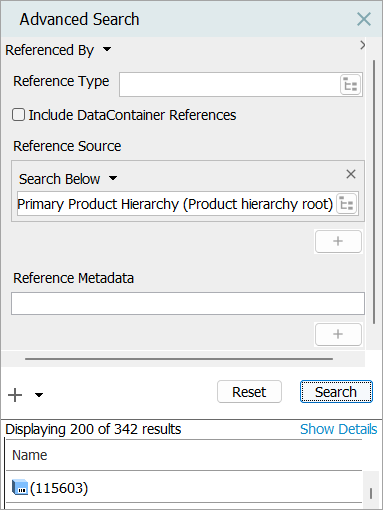Expand the panel using the right chevron

click(363, 45)
